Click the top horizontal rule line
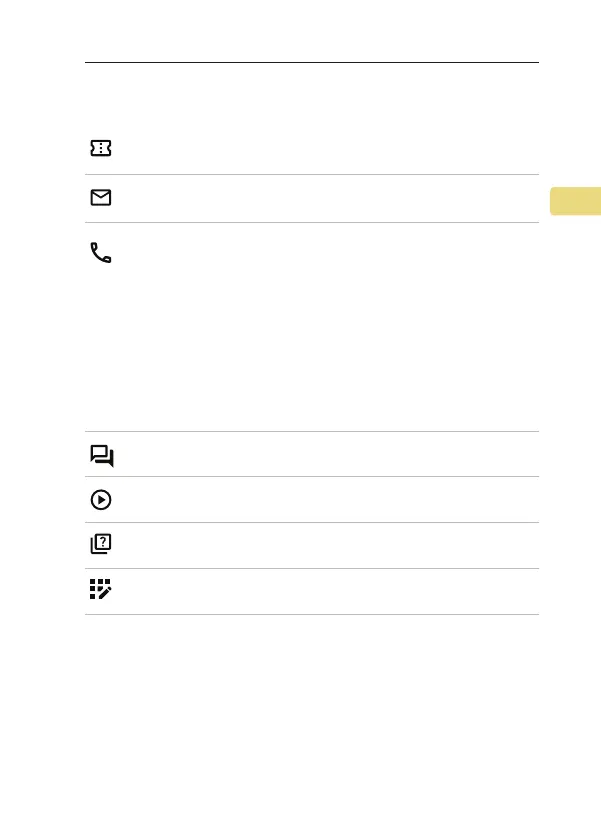Screen dimensions: 601x828 pos(312,62)
